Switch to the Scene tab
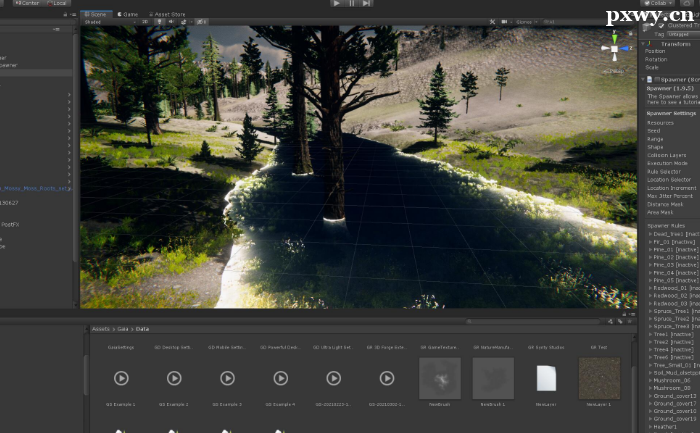Screen dimensions: 700x433 tap(96, 14)
